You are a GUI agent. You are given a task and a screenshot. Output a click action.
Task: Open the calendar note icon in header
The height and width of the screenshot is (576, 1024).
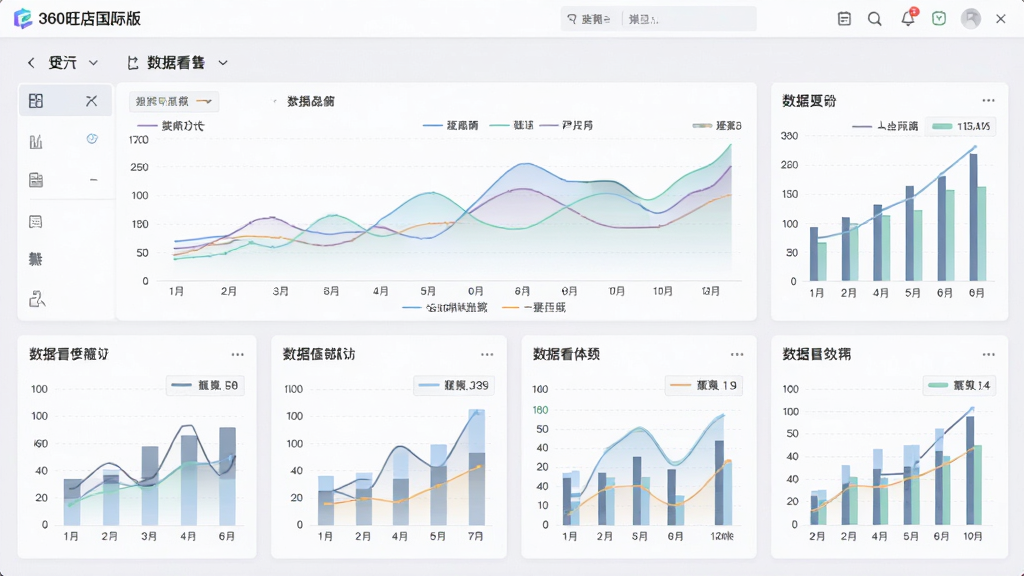coord(844,19)
